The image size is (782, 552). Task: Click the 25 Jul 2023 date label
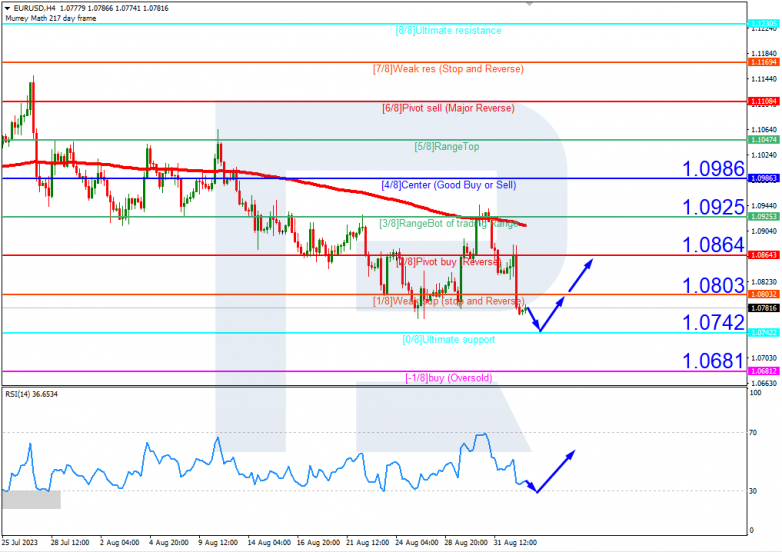click(x=19, y=543)
